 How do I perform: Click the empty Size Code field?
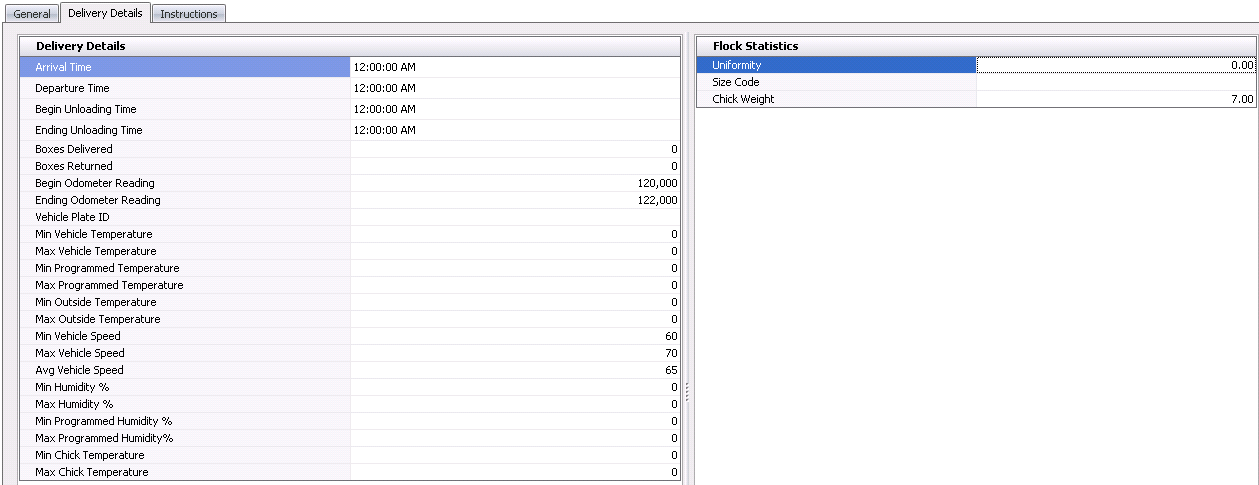(1115, 82)
